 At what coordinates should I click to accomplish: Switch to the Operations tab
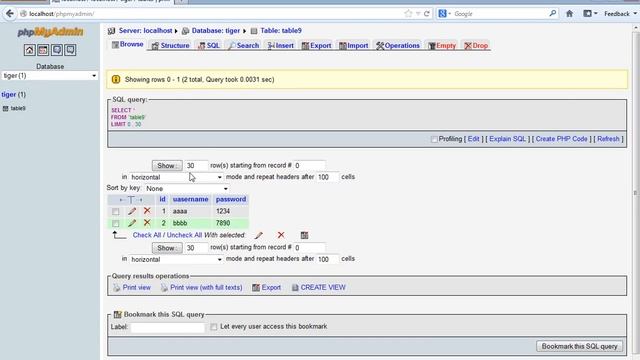[x=398, y=45]
